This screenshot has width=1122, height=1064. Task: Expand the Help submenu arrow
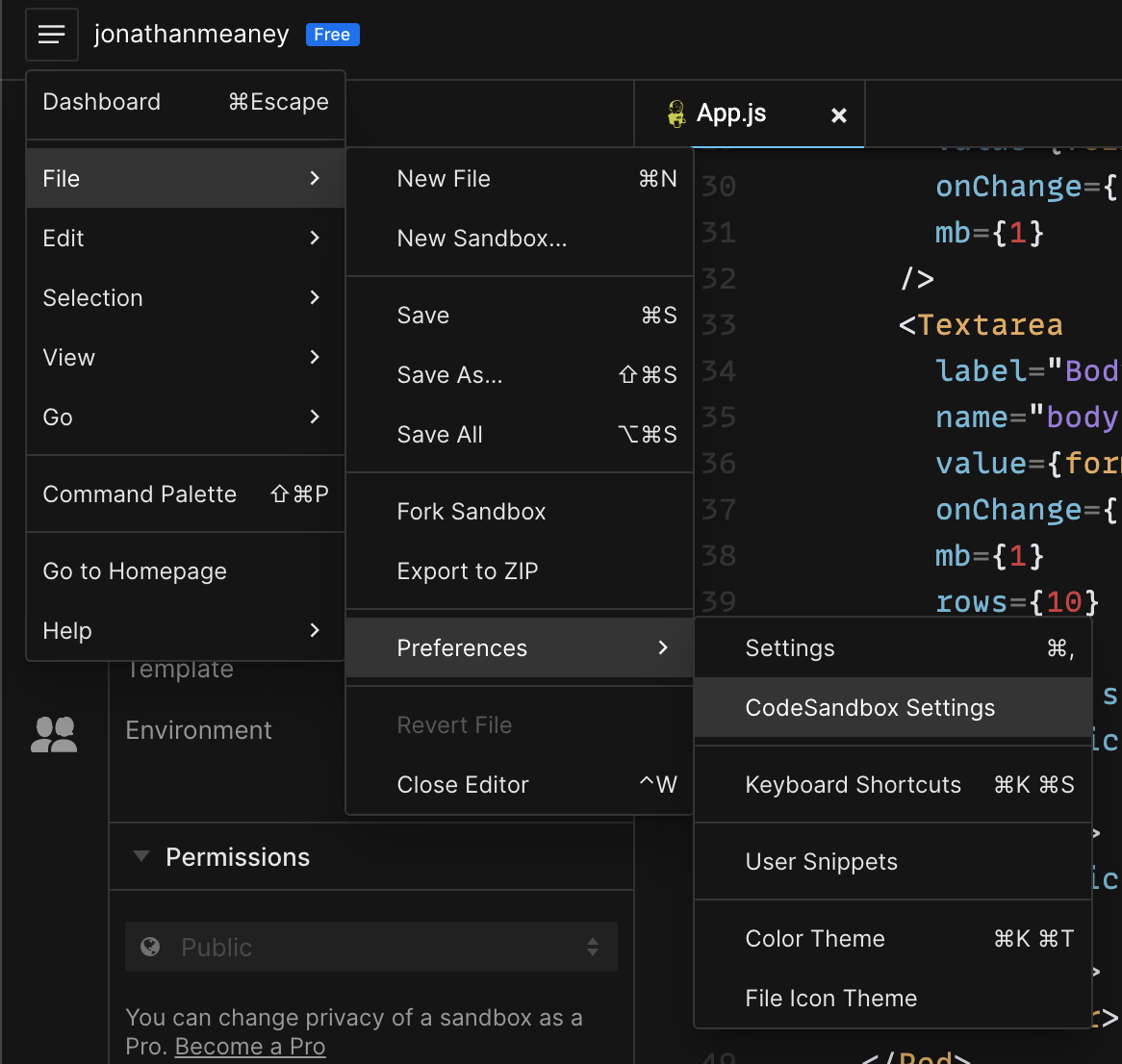point(314,631)
